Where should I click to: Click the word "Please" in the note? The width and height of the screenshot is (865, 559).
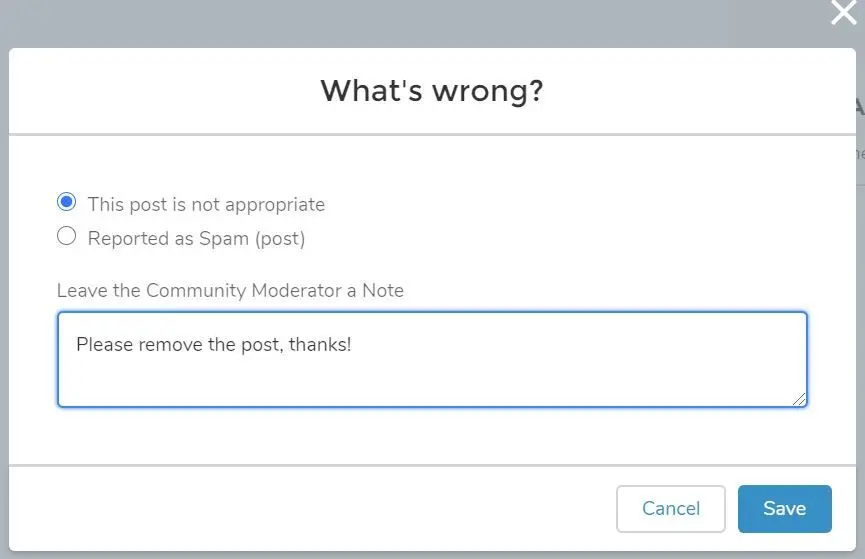click(104, 344)
